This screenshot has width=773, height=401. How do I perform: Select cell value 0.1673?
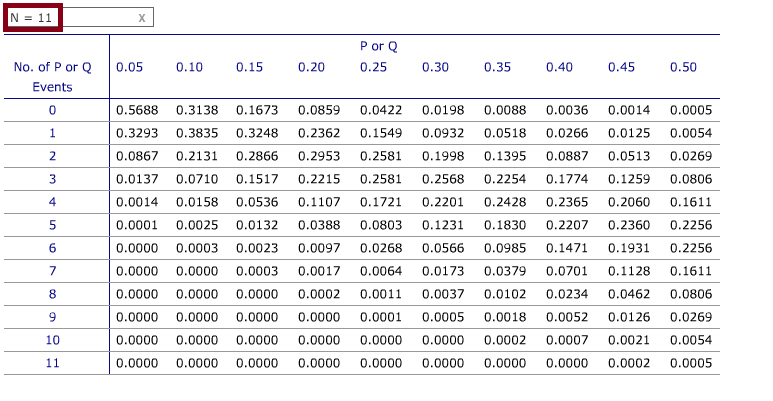click(x=257, y=110)
